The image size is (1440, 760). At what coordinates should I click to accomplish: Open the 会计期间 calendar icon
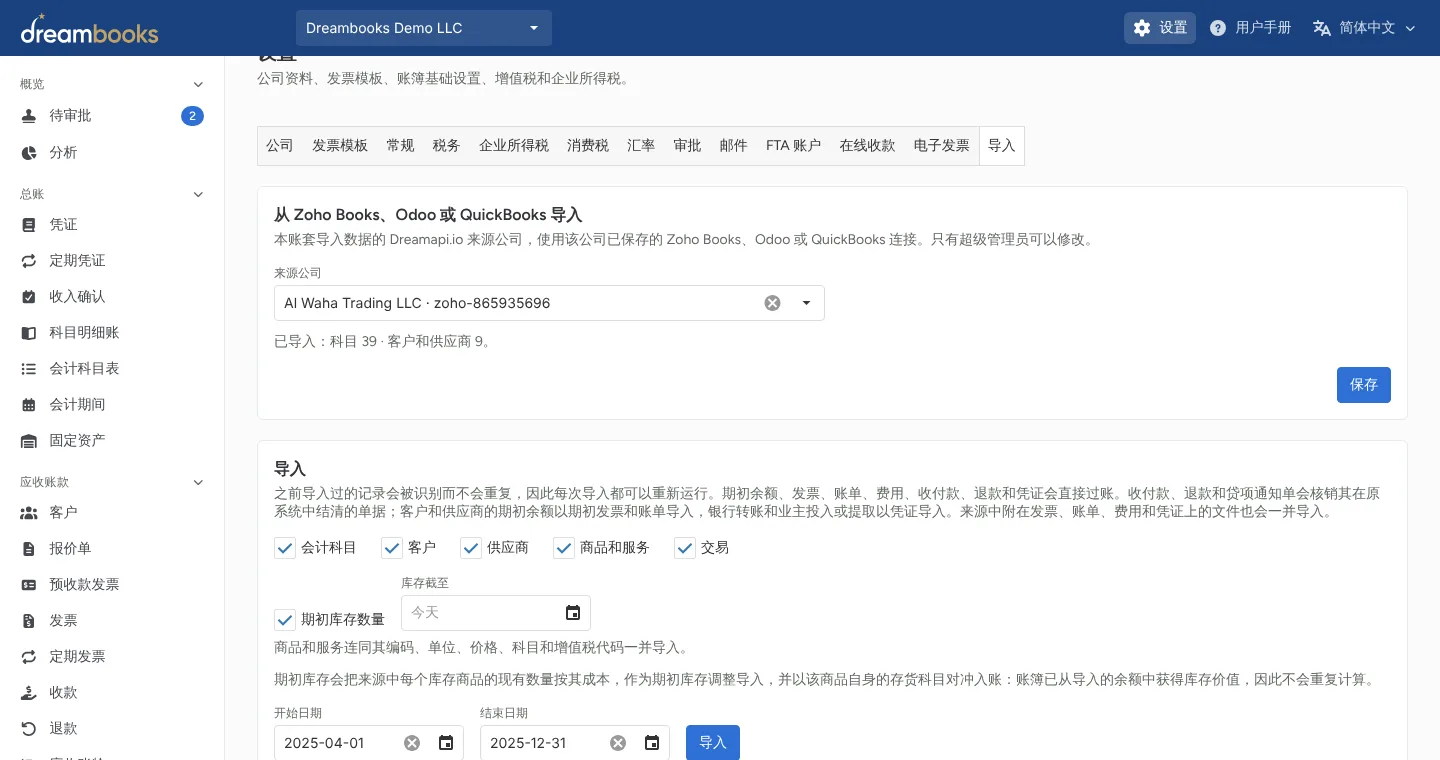click(29, 404)
